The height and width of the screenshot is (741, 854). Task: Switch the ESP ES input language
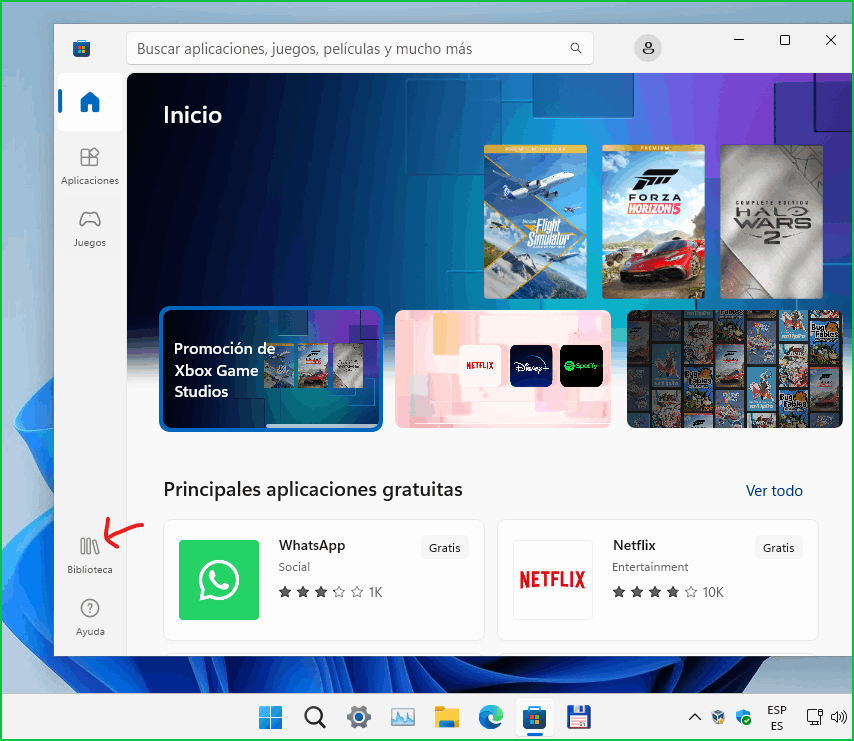pyautogui.click(x=777, y=718)
